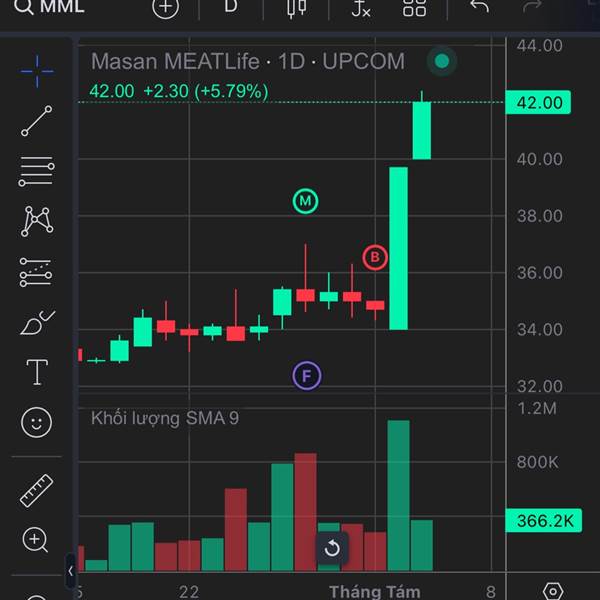Click the Khối lượng SMA 9 indicator legend
The image size is (600, 600).
pyautogui.click(x=165, y=418)
